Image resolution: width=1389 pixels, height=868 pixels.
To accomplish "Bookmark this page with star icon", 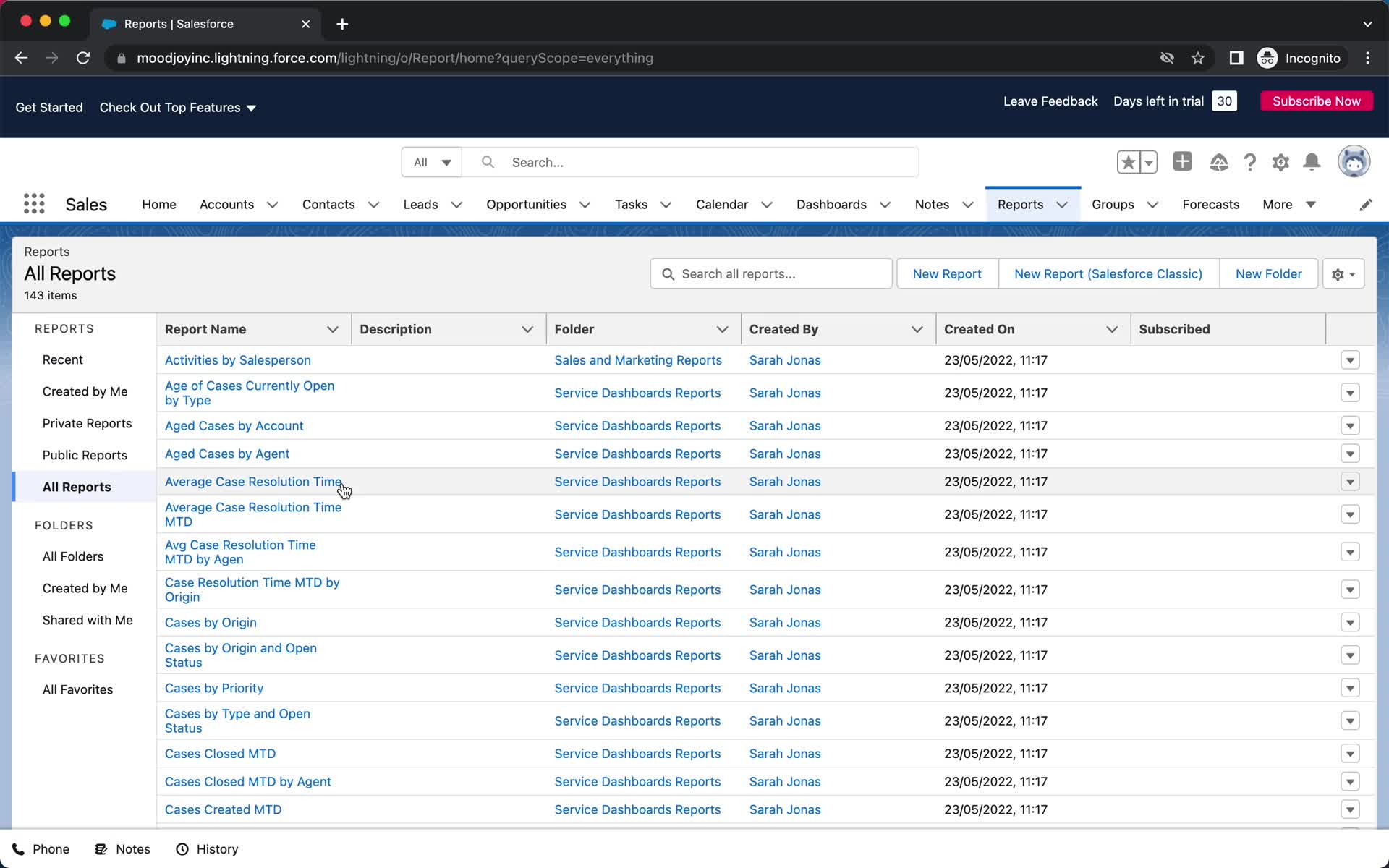I will point(1198,58).
